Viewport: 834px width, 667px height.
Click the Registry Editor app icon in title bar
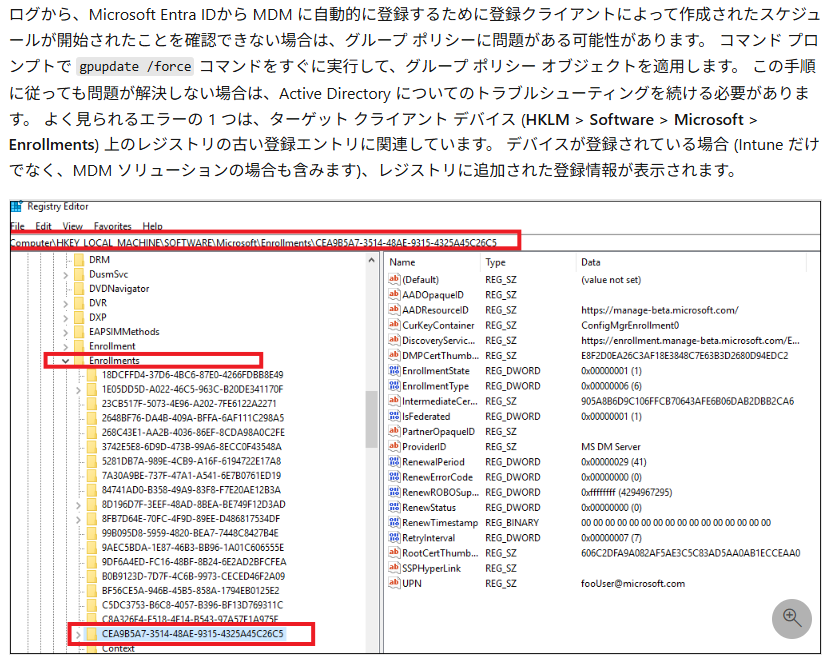[16, 206]
